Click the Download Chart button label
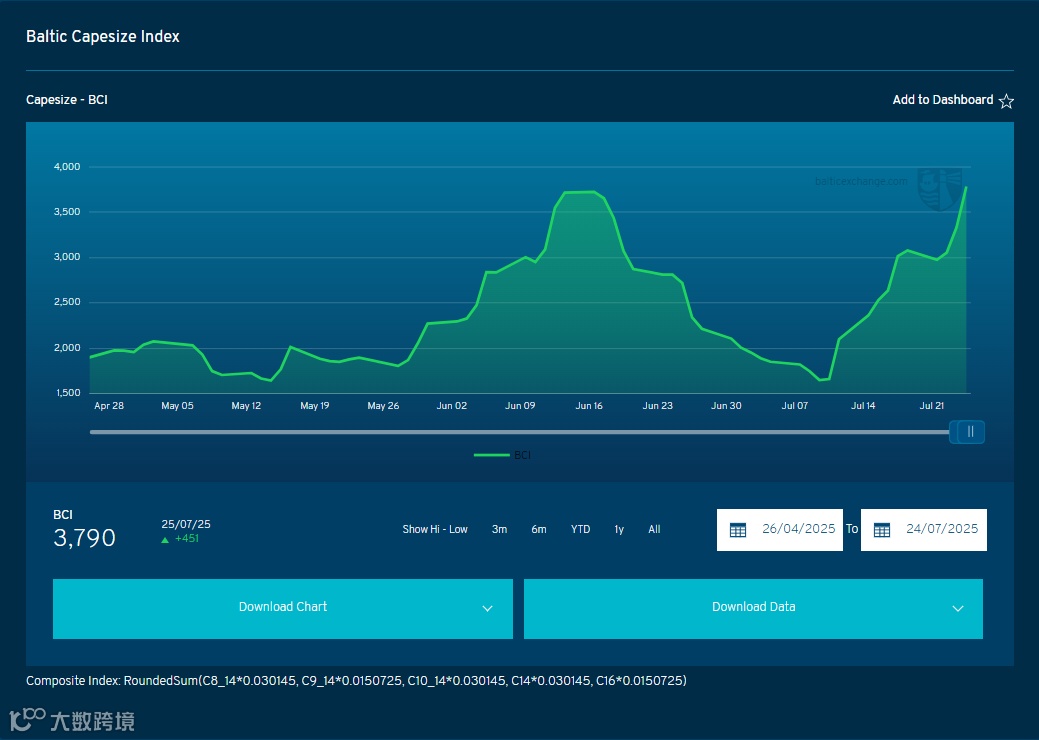This screenshot has width=1039, height=740. click(283, 607)
